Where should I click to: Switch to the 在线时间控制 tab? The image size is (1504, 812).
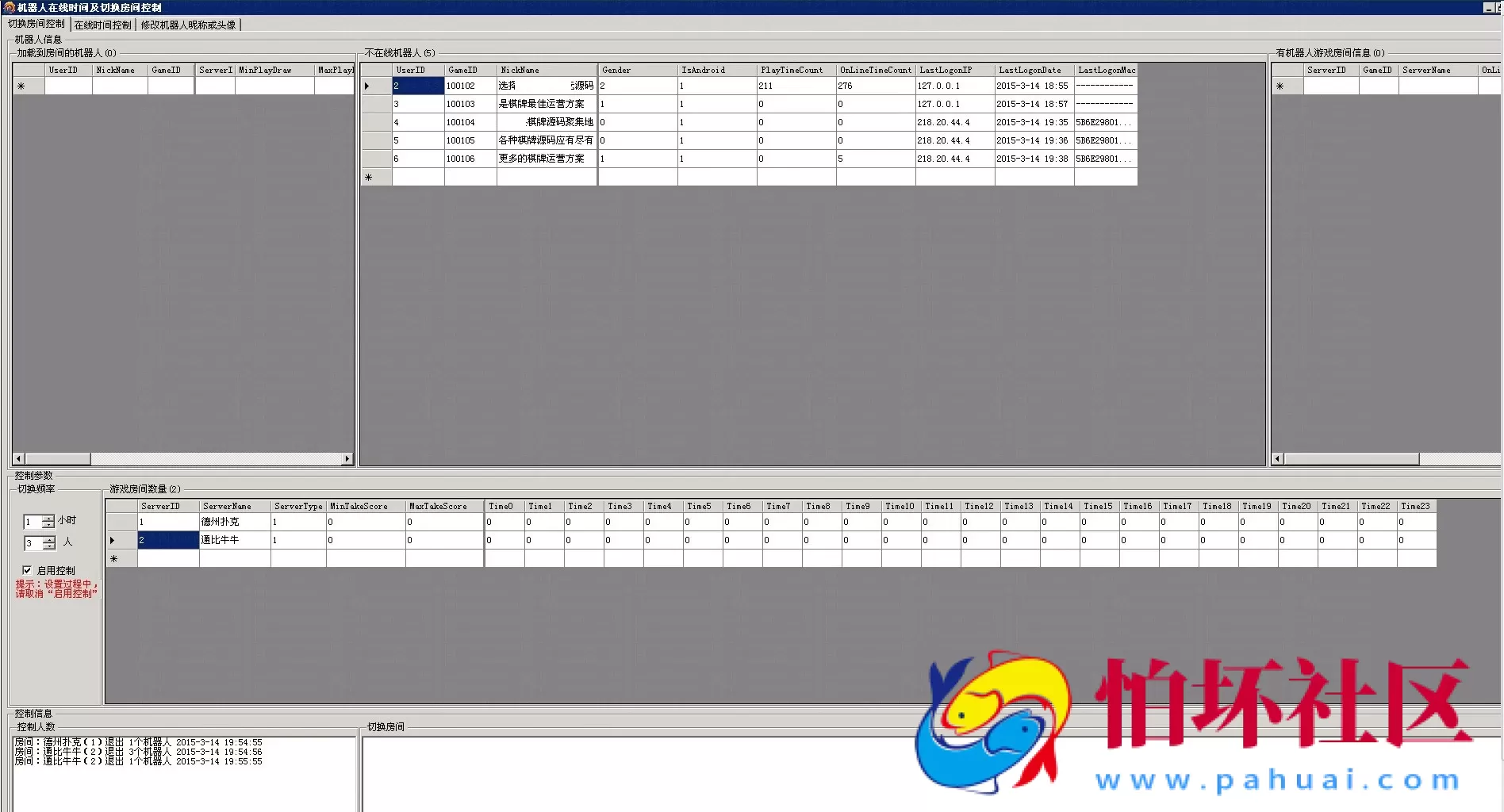(x=103, y=25)
